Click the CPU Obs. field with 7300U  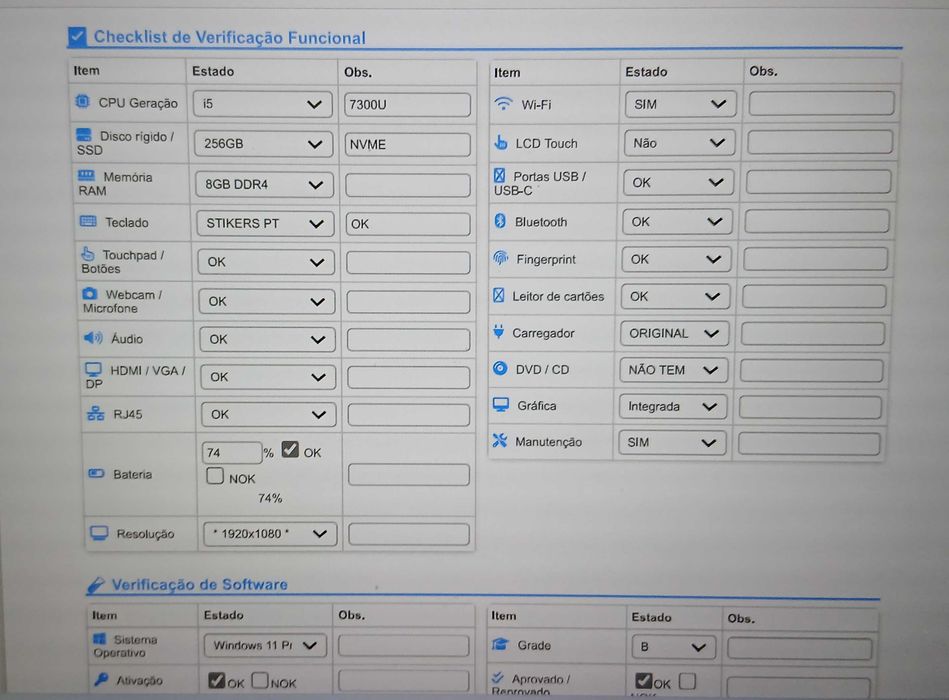coord(407,105)
